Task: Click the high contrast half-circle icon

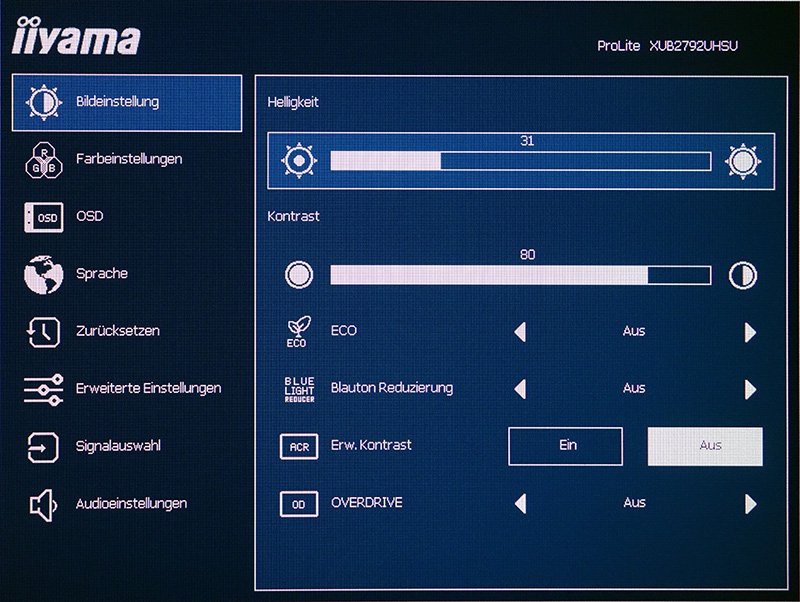Action: 743,275
